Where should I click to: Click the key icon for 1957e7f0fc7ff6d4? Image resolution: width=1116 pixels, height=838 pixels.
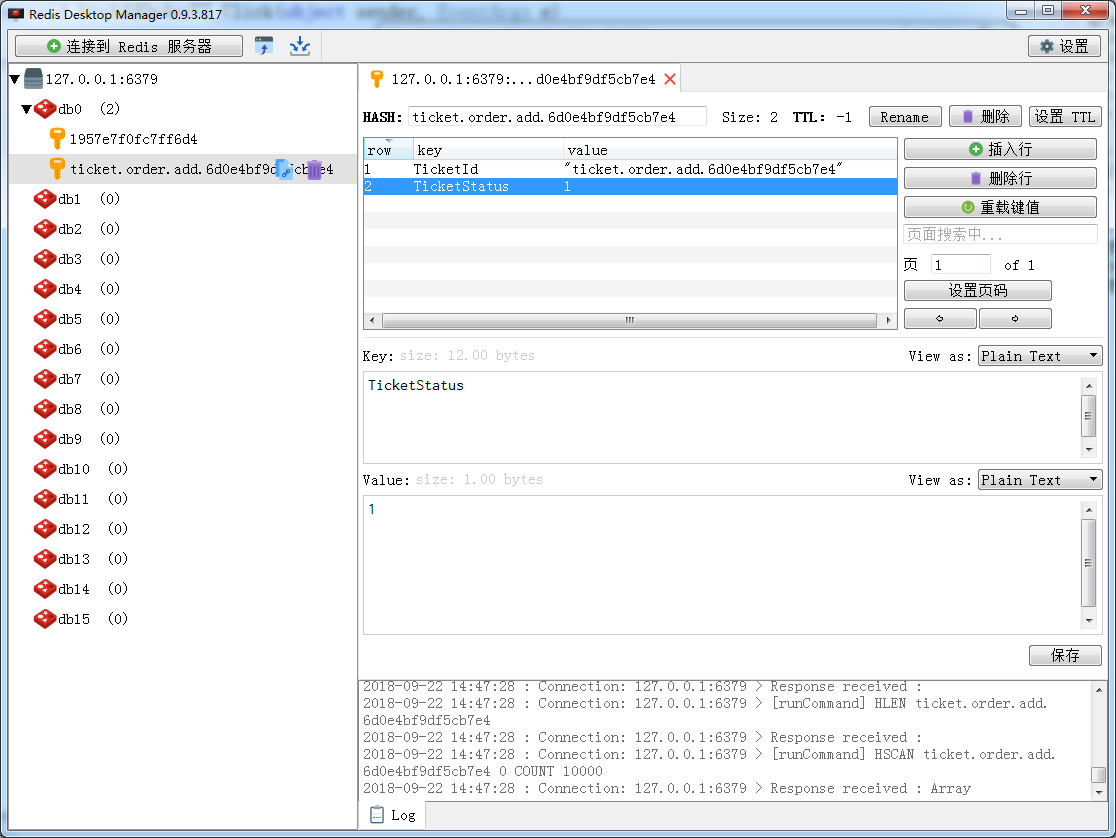[x=58, y=139]
